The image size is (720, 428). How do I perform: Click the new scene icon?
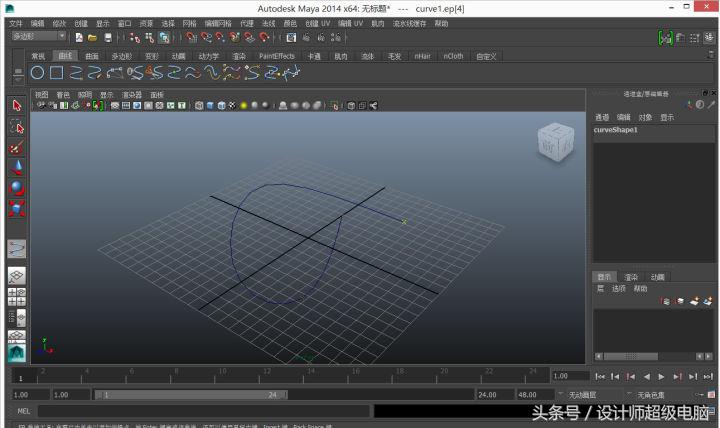tap(79, 38)
